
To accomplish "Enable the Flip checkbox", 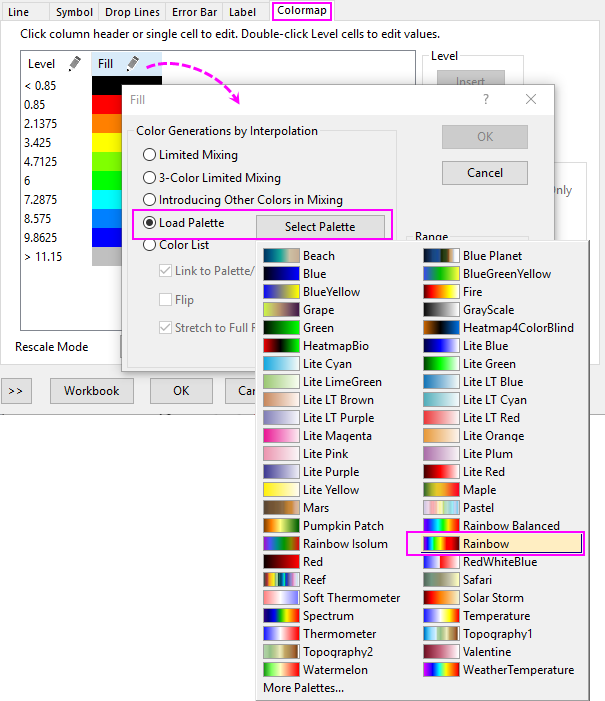I will click(165, 300).
